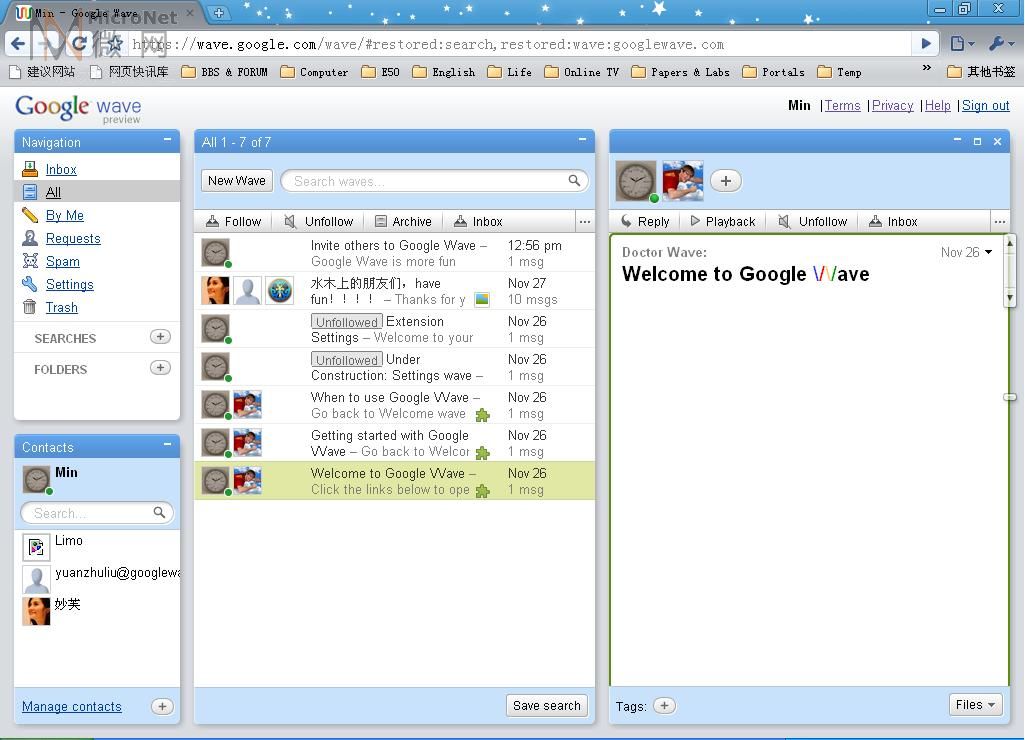Maximize the wave panel

pyautogui.click(x=977, y=141)
